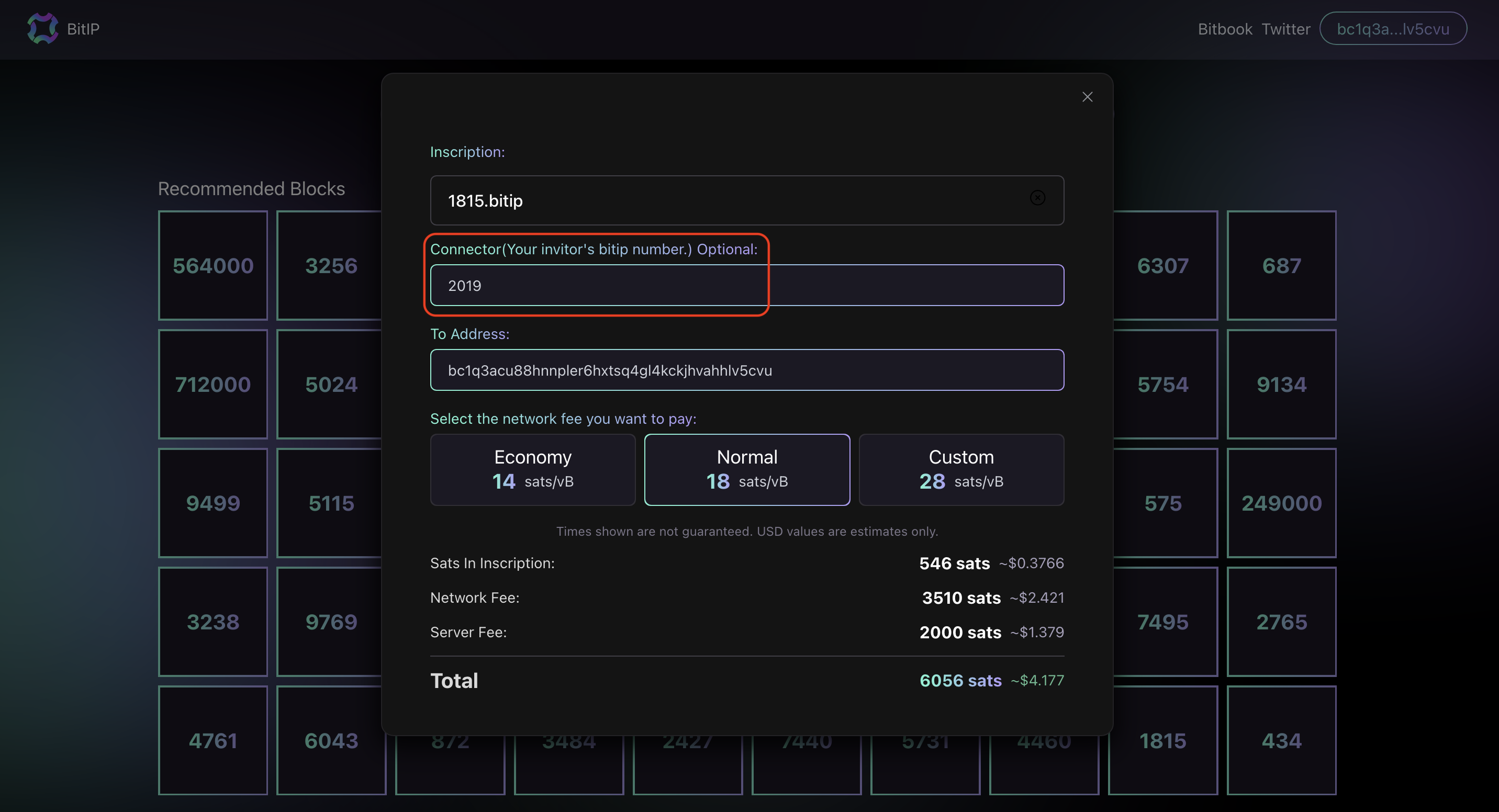Click the BitIP logo icon
Viewport: 1499px width, 812px height.
[42, 28]
